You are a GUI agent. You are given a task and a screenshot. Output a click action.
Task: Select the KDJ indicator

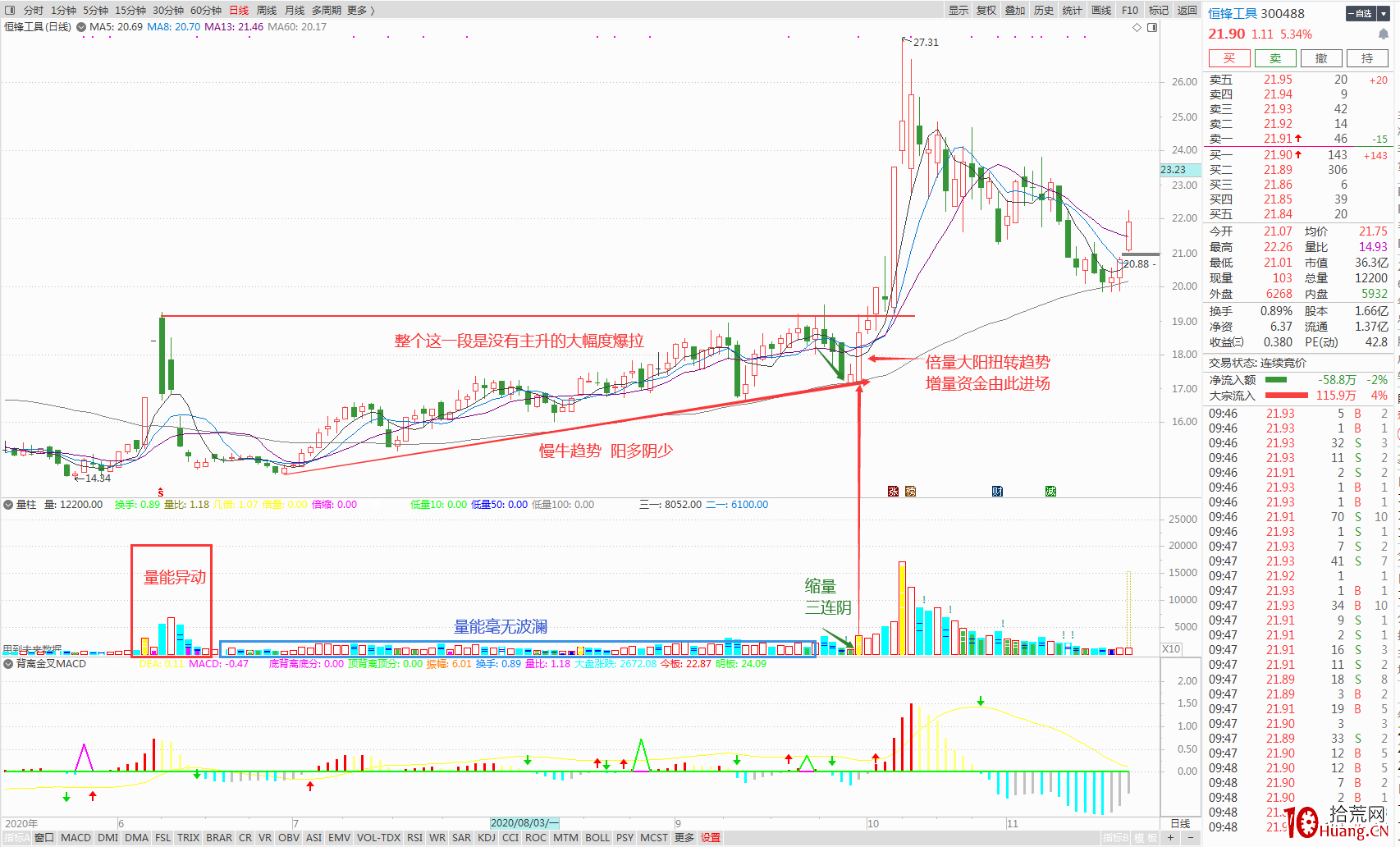pyautogui.click(x=487, y=838)
